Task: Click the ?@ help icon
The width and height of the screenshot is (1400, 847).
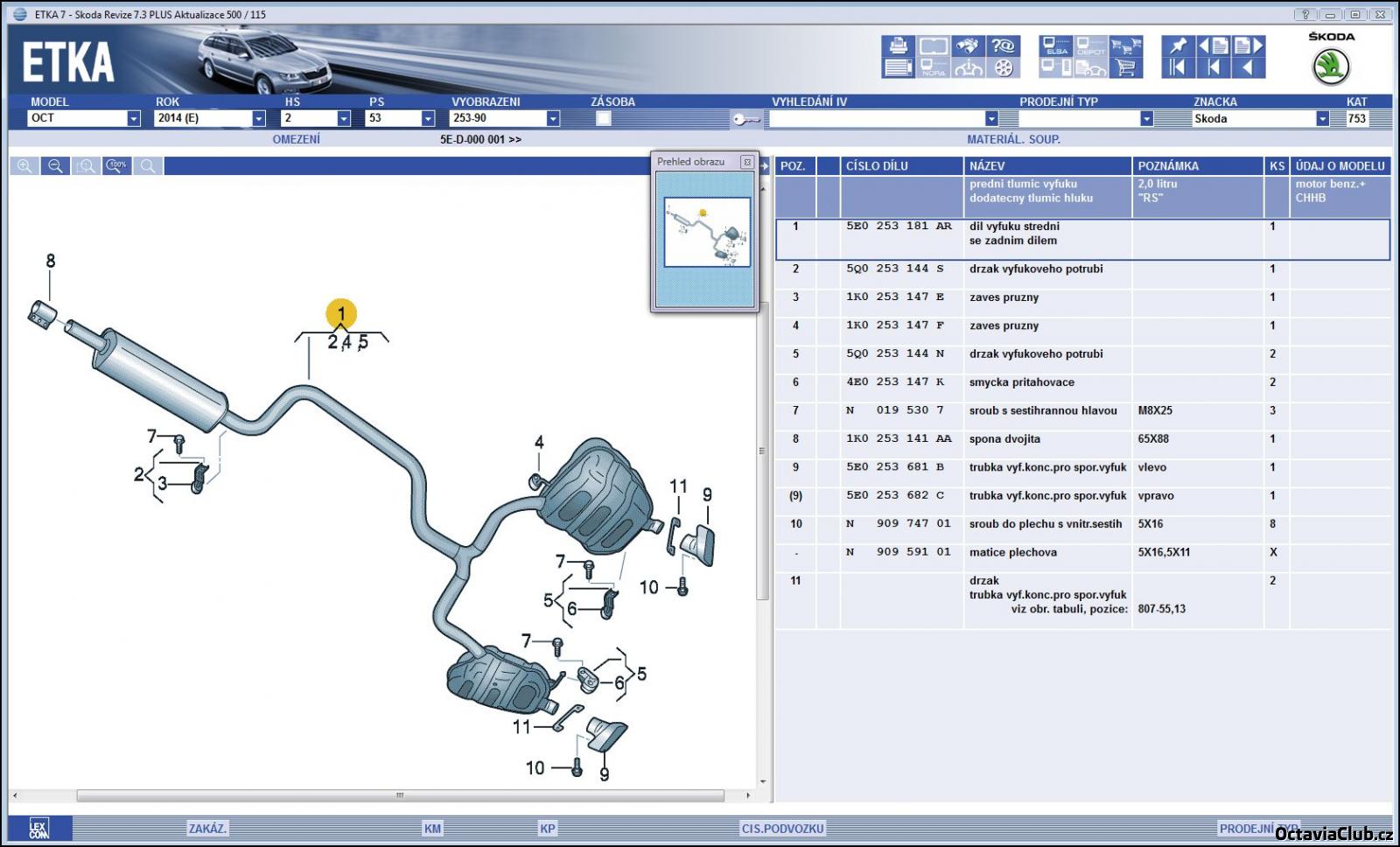Action: (1004, 46)
